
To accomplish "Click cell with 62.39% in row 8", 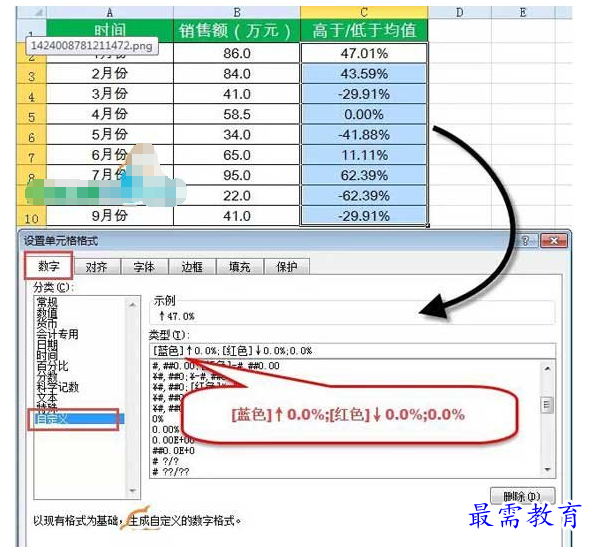I will click(364, 175).
